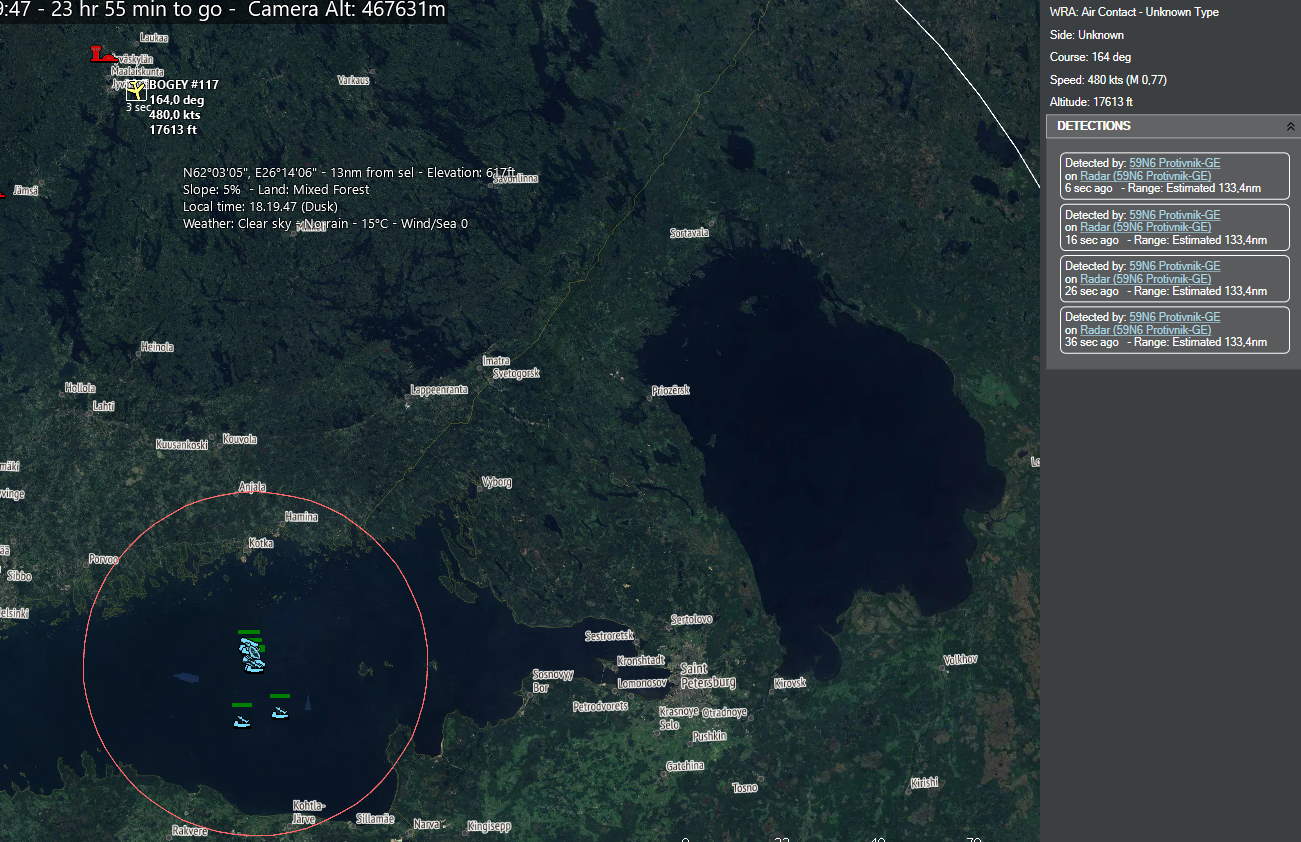Click the DETECTIONS section header
Viewport: 1301px width, 842px height.
point(1094,126)
